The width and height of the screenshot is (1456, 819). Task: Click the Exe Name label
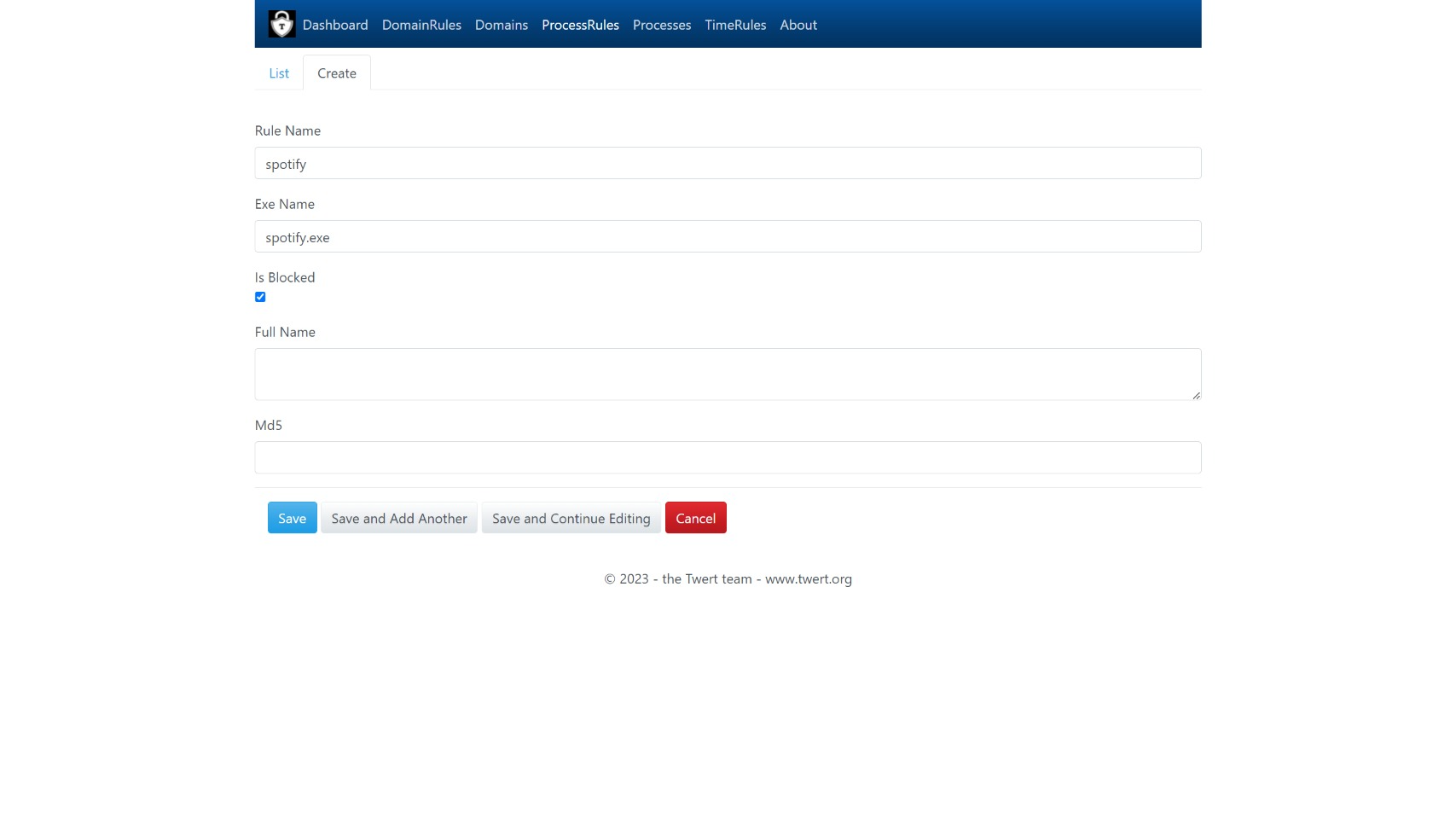click(285, 204)
